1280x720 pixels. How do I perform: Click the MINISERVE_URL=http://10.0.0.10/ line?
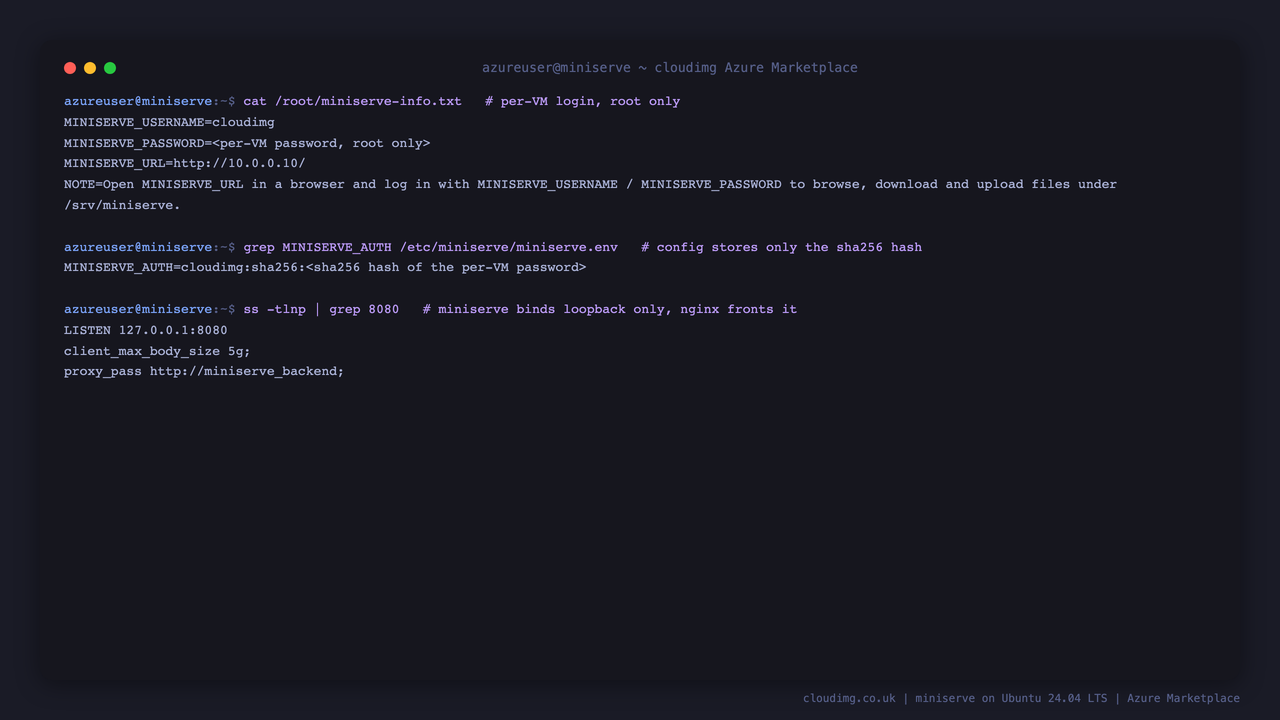185,163
